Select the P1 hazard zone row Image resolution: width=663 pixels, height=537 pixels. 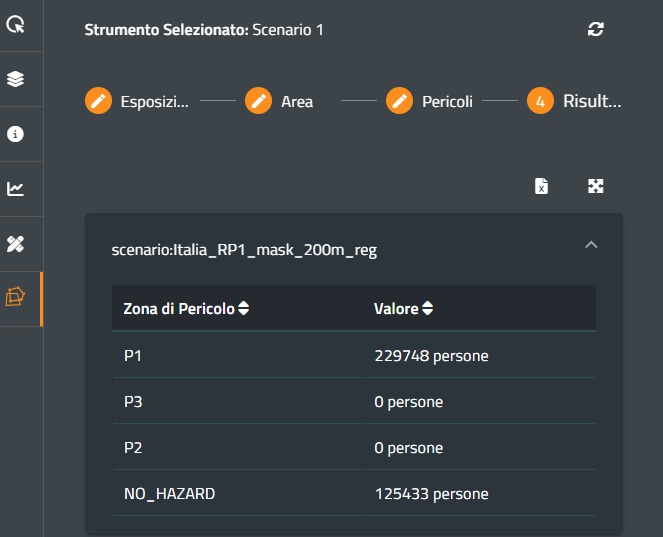(x=353, y=356)
